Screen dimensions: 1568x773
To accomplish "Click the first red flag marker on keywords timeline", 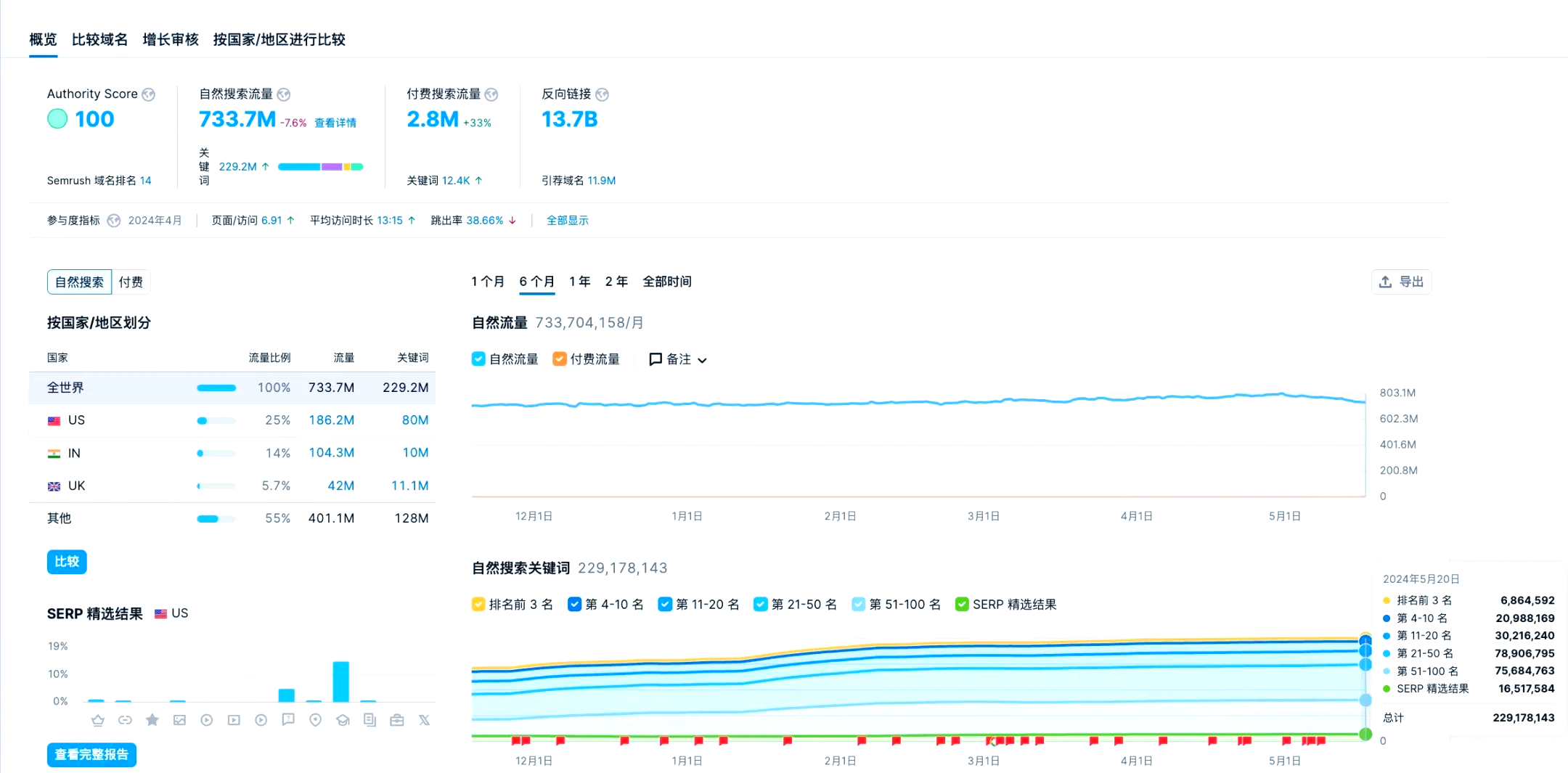I will (x=515, y=741).
